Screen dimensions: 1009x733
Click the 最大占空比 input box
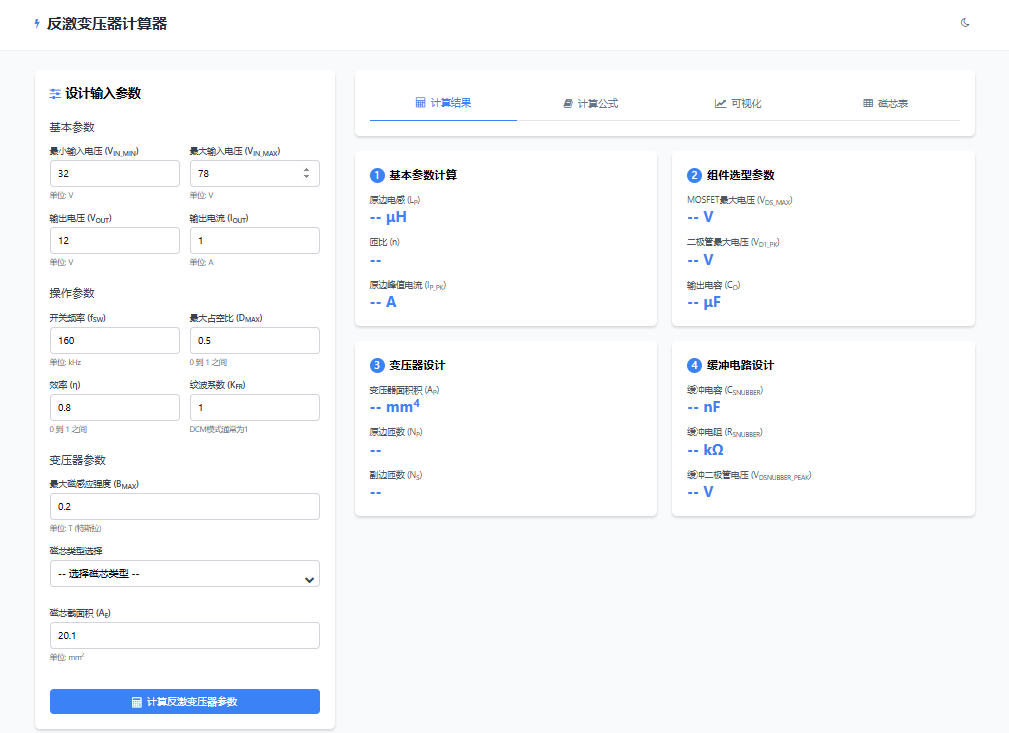(254, 341)
